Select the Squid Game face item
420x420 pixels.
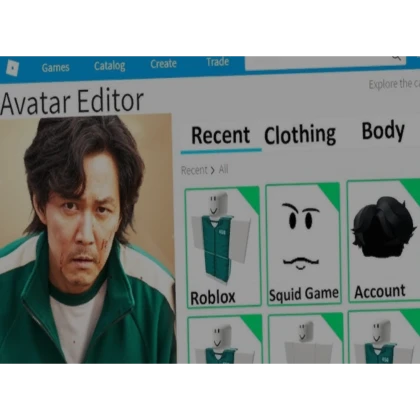tap(303, 244)
